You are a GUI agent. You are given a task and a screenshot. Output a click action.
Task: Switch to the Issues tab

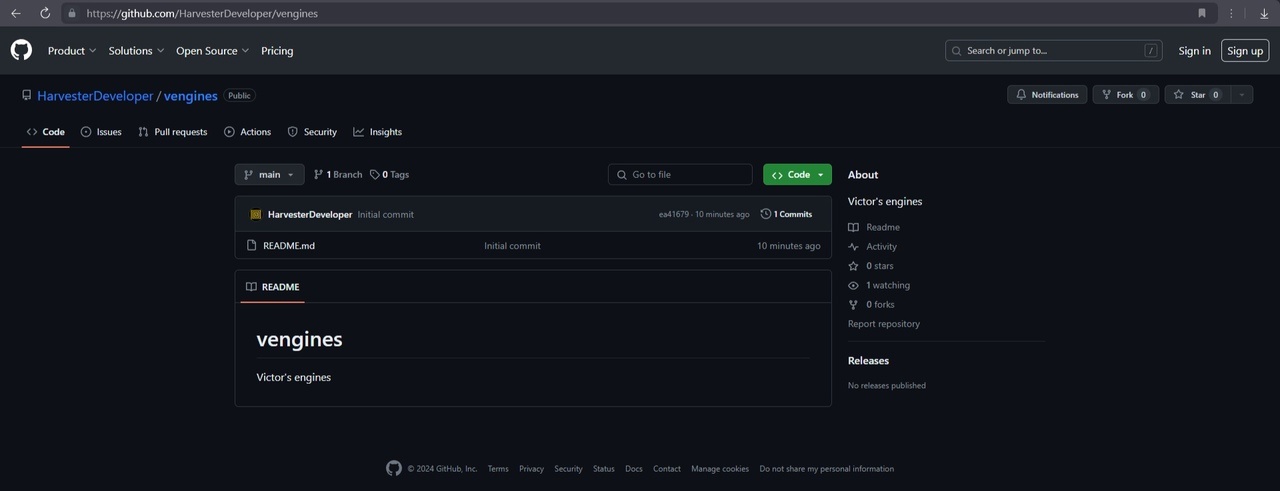coord(101,132)
